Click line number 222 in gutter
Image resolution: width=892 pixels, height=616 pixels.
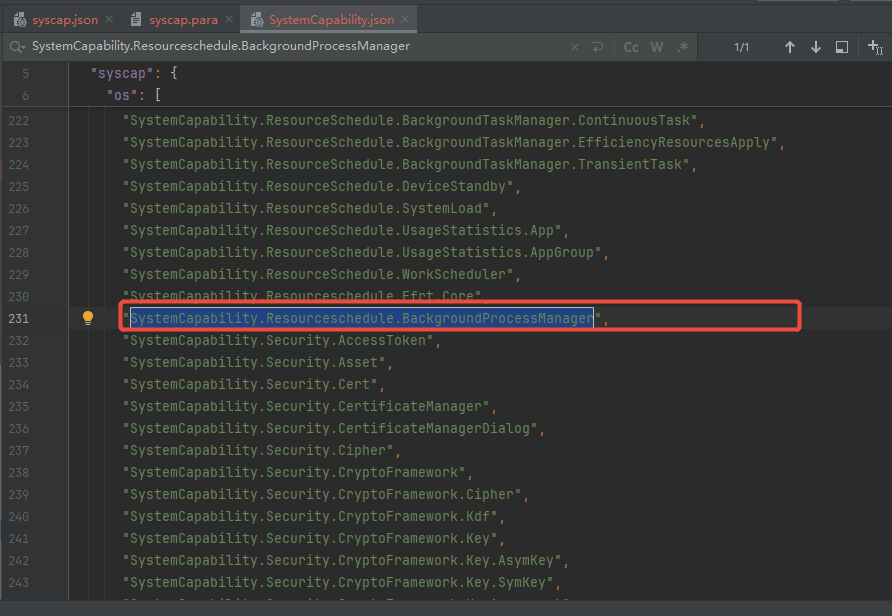pyautogui.click(x=18, y=121)
